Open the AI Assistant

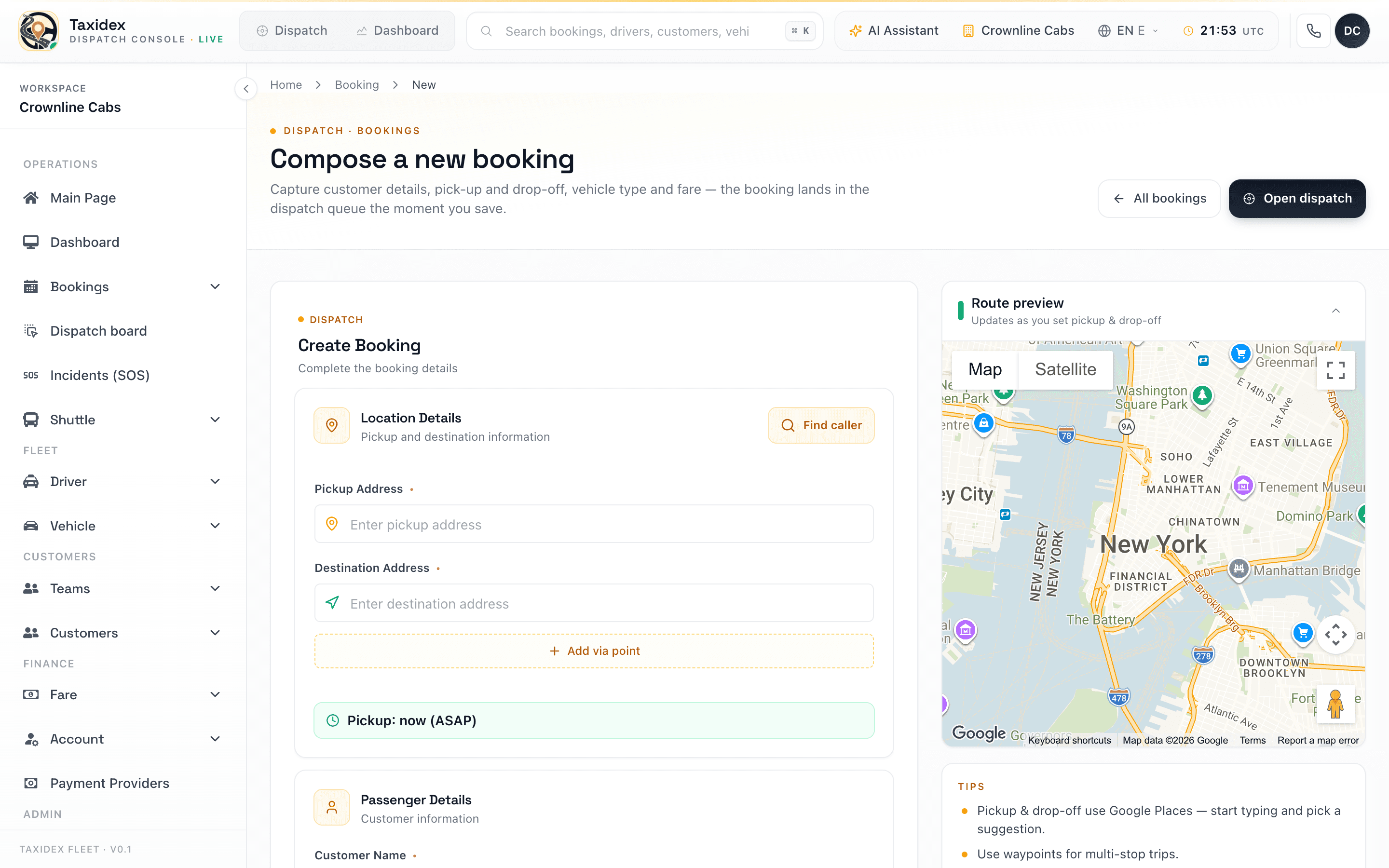(894, 31)
